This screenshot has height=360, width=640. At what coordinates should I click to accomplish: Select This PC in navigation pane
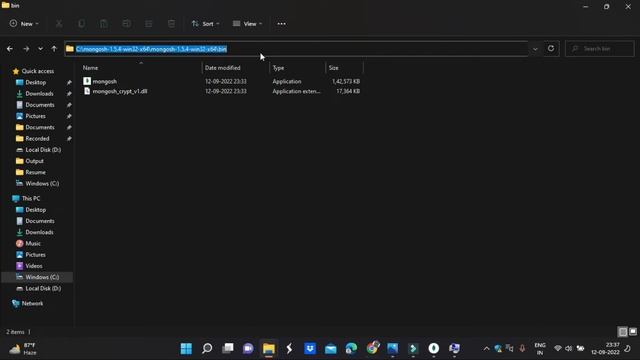click(31, 198)
